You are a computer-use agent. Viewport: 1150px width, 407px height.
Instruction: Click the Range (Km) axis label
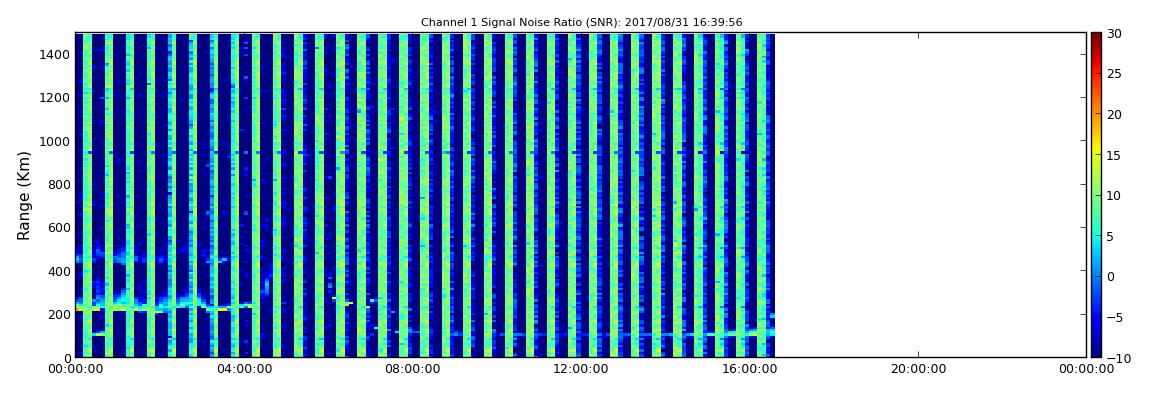pos(24,196)
